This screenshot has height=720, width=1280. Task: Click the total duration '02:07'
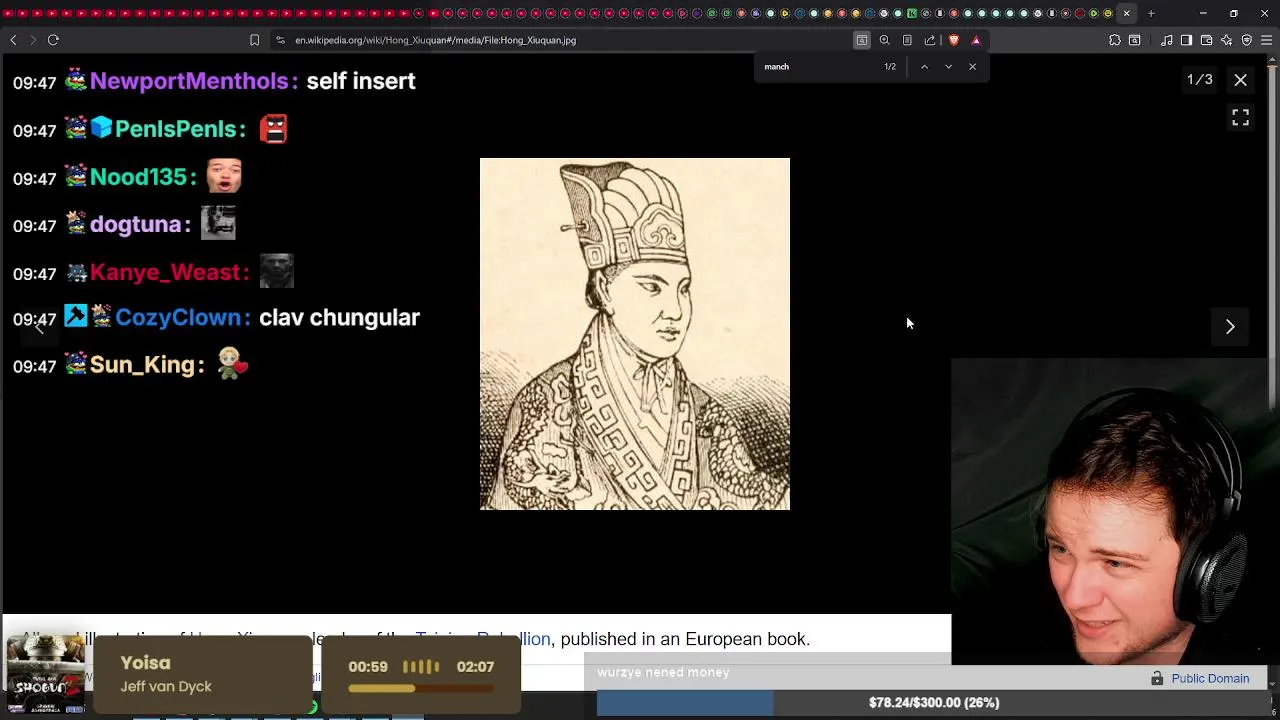(x=475, y=667)
